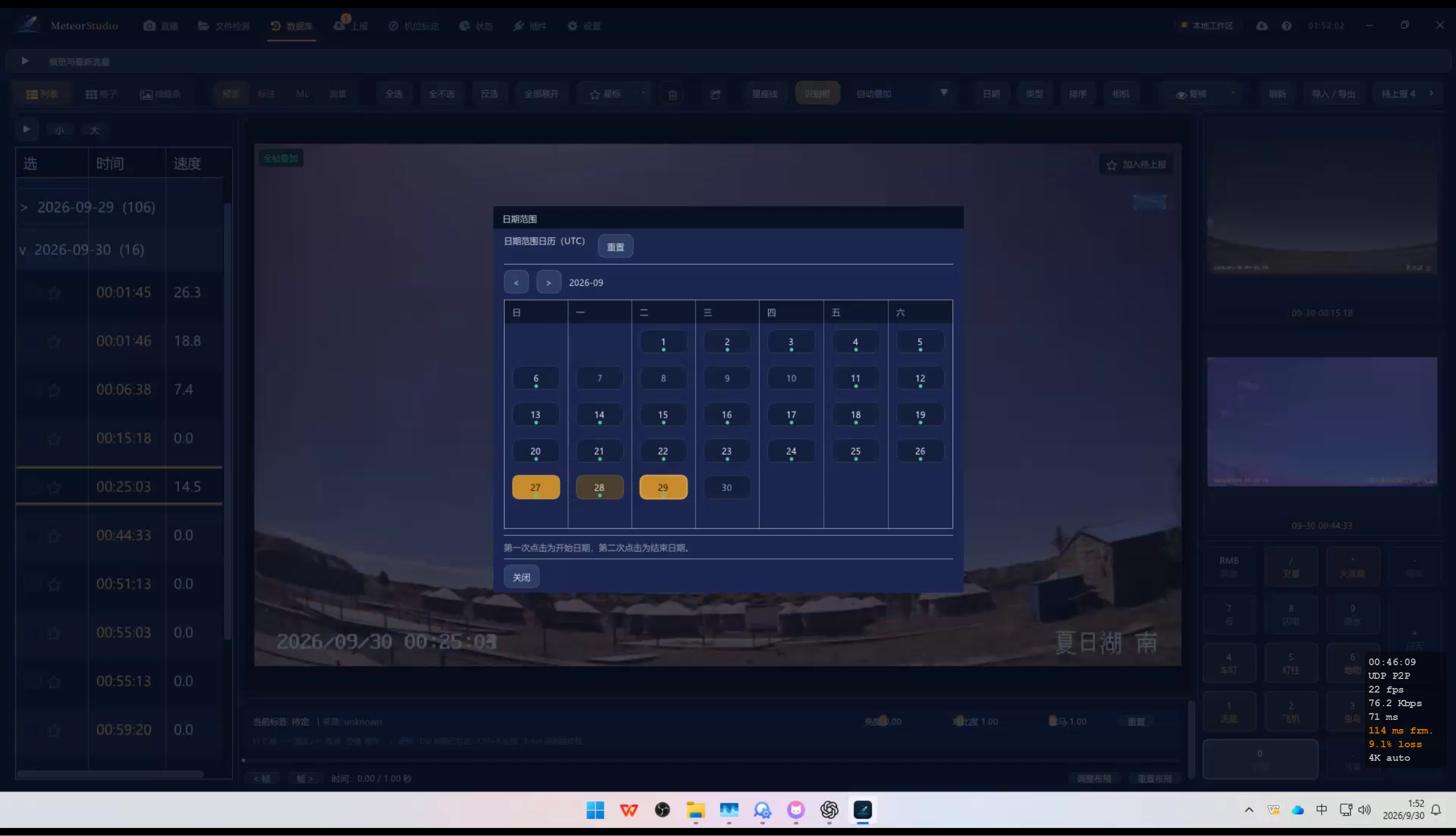Select day 30 in the calendar
The width and height of the screenshot is (1456, 836).
(x=727, y=488)
